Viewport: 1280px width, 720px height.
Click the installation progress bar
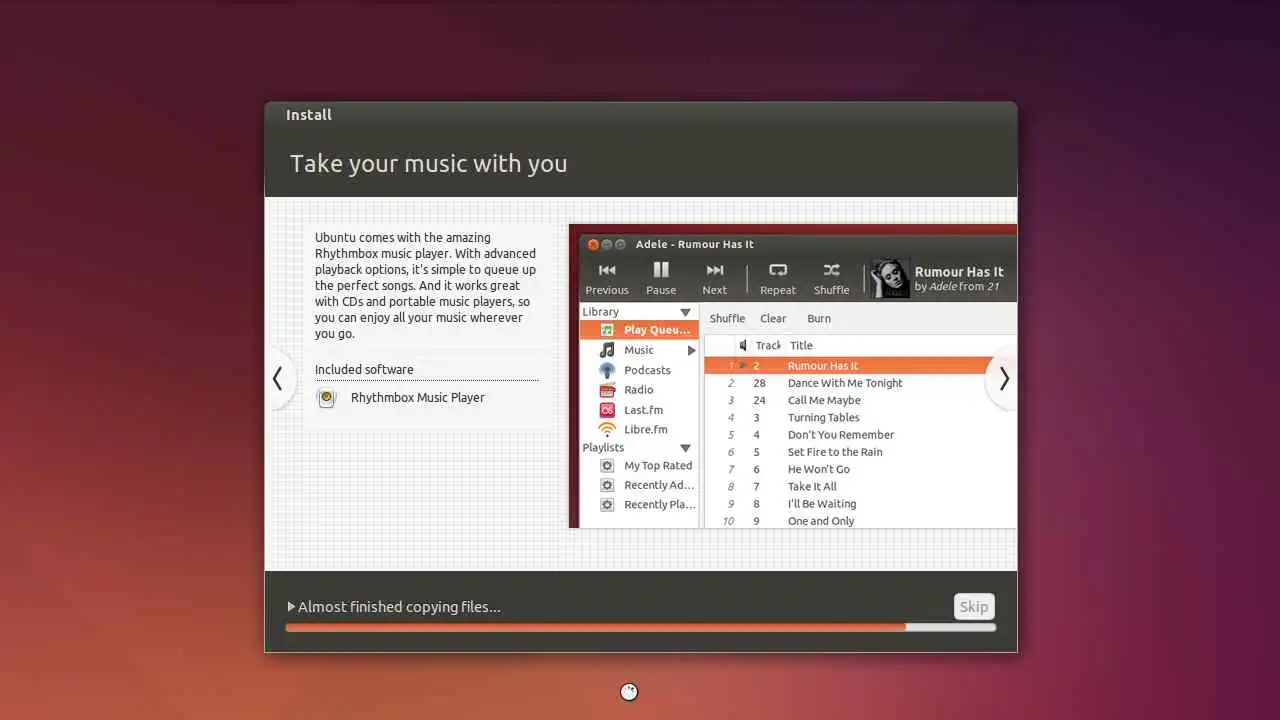pyautogui.click(x=640, y=627)
